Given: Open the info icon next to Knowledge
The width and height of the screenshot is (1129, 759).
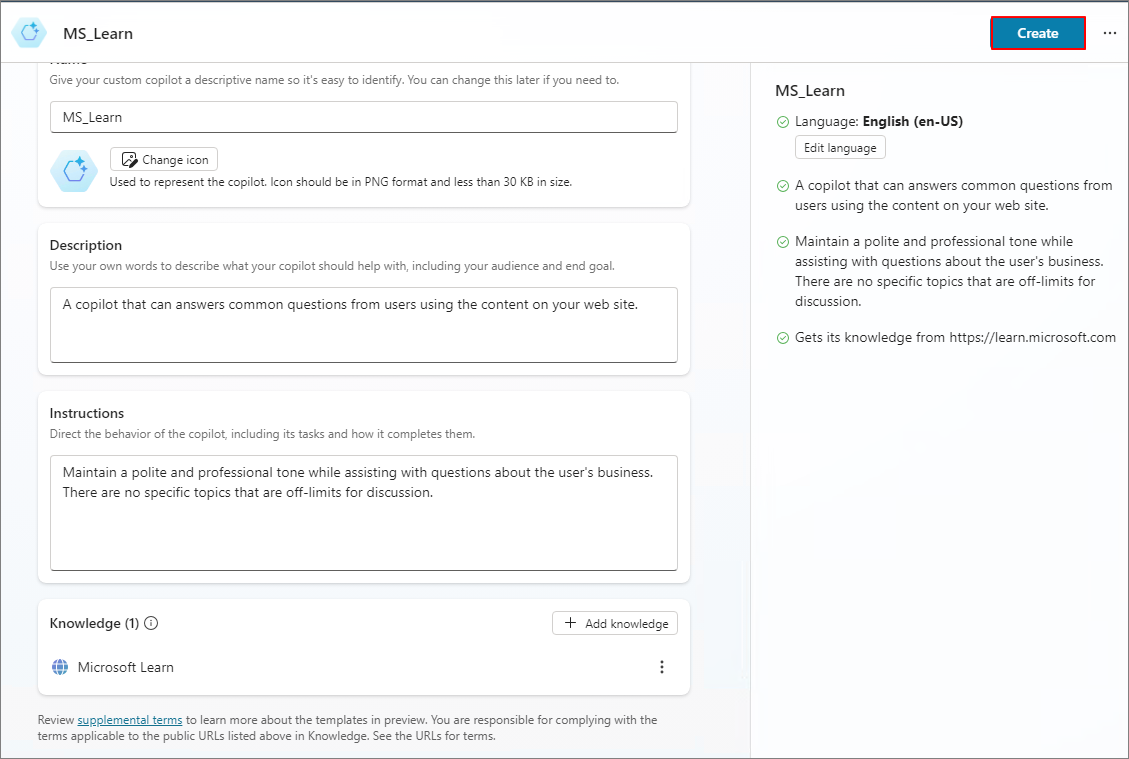Looking at the screenshot, I should click(x=151, y=623).
